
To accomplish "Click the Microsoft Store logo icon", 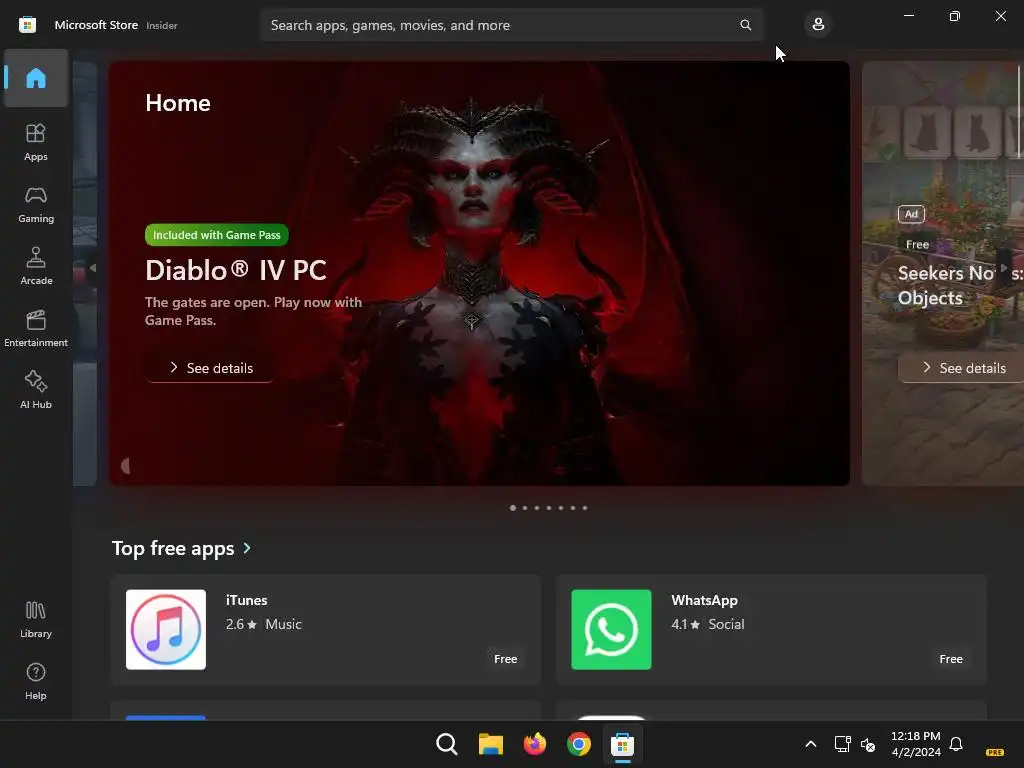I will point(27,25).
